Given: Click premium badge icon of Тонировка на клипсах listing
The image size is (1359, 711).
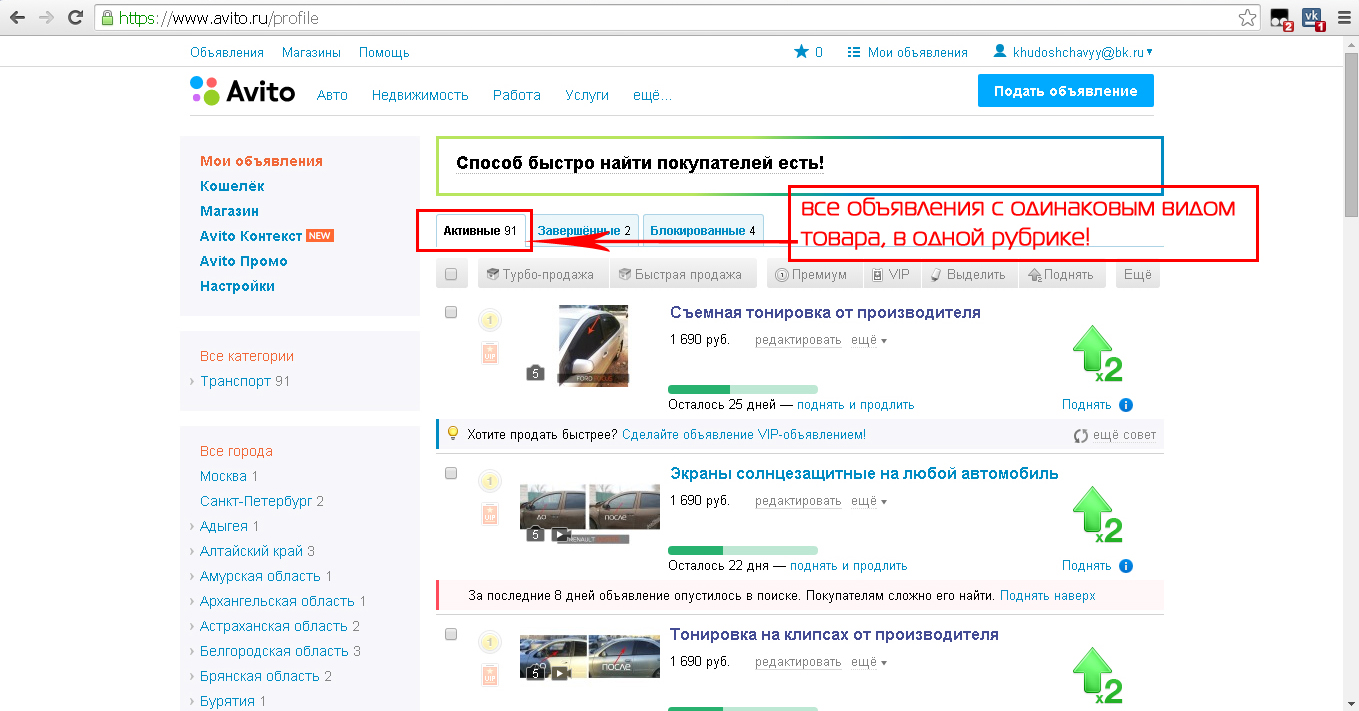Looking at the screenshot, I should [x=490, y=641].
